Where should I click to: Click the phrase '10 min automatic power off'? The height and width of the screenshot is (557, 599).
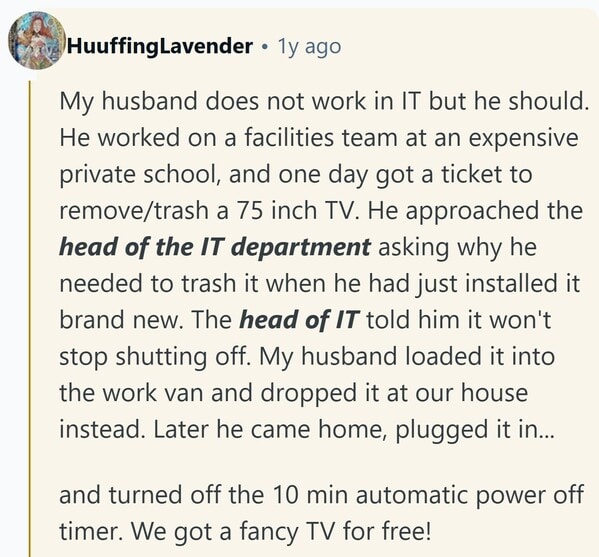[428, 495]
